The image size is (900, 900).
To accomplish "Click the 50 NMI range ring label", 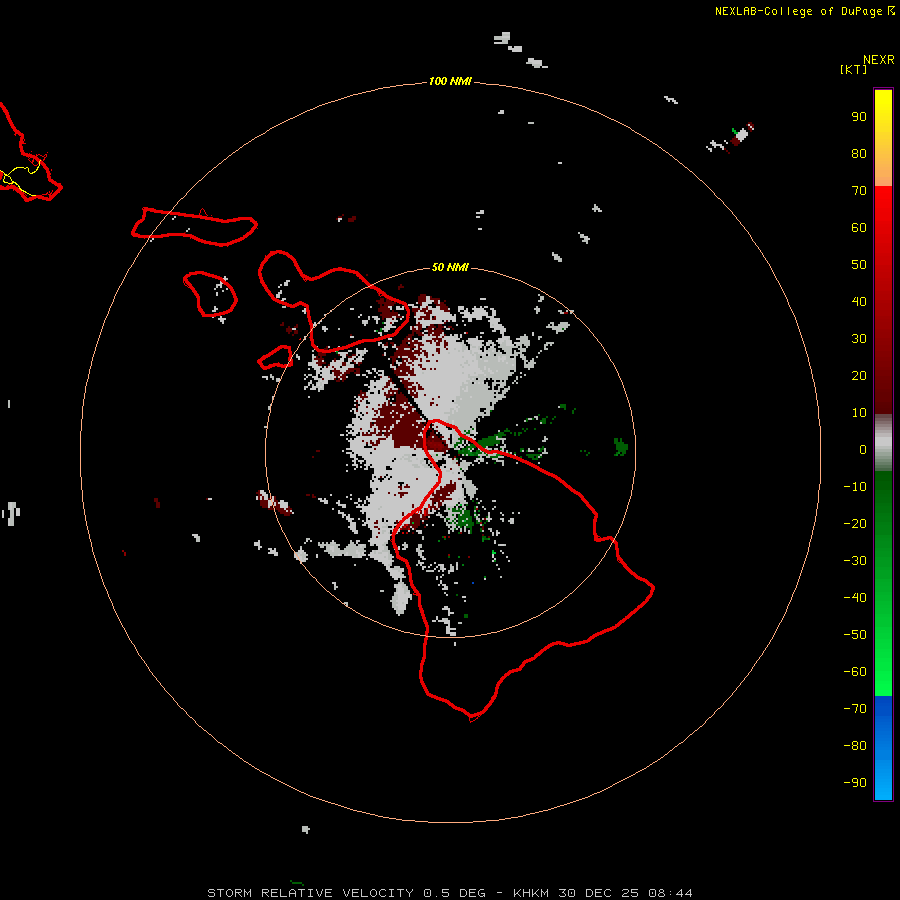I will click(450, 267).
